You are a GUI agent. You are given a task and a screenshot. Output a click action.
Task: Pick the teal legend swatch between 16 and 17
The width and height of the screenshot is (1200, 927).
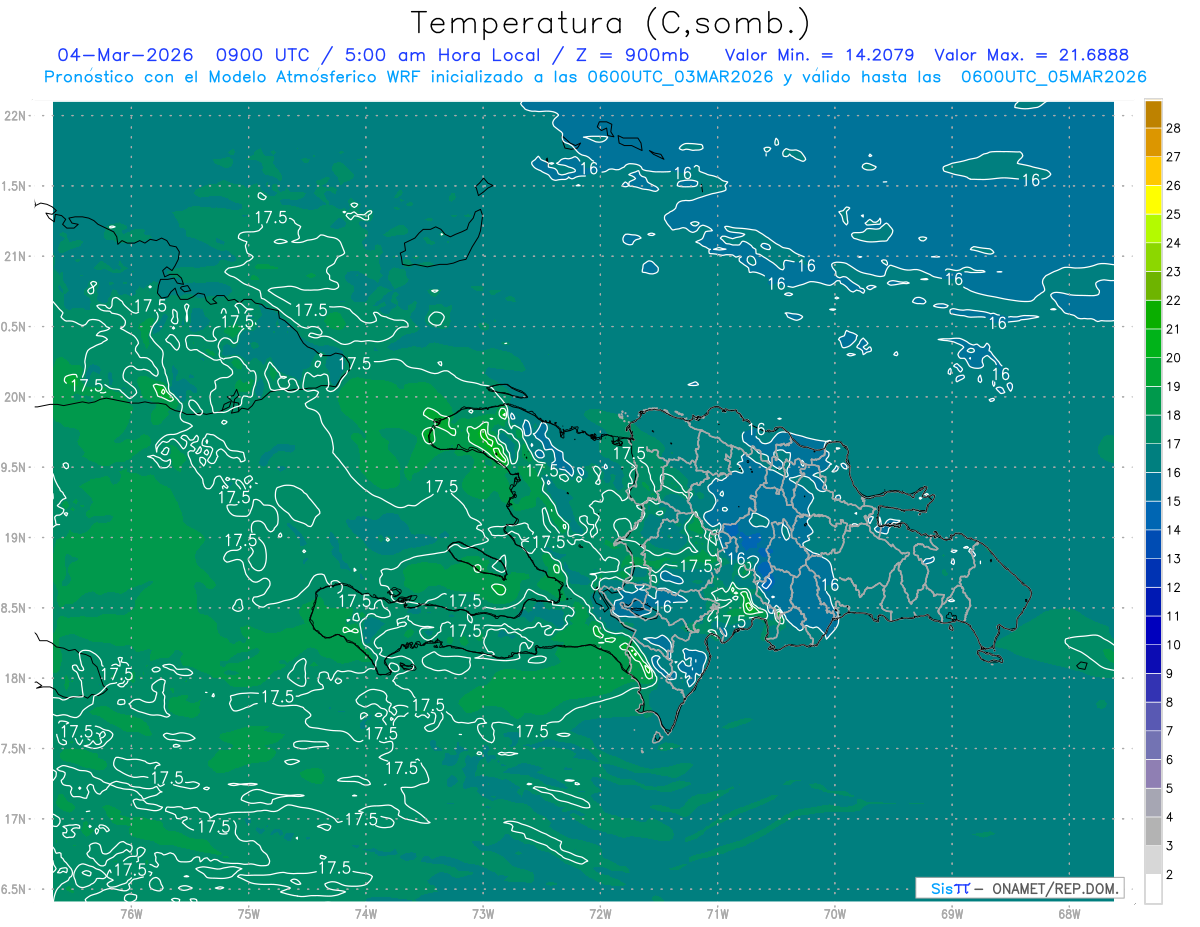(x=1153, y=459)
